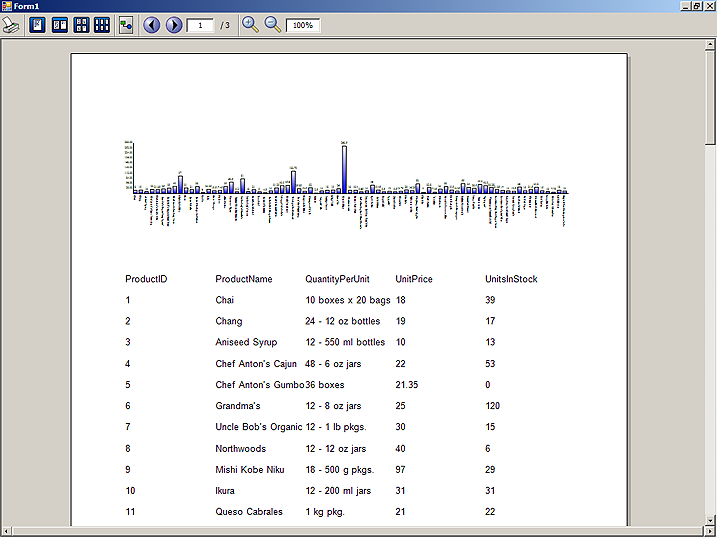Switch to single page view
Viewport: 717px width, 538px height.
pyautogui.click(x=37, y=25)
